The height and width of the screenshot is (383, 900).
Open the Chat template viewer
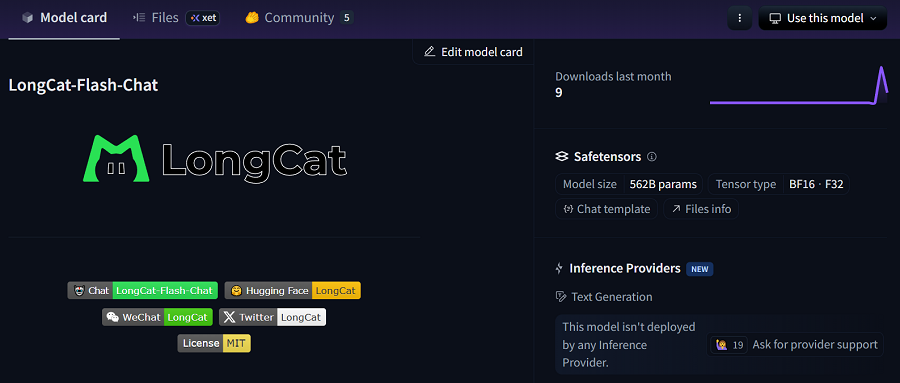click(606, 209)
